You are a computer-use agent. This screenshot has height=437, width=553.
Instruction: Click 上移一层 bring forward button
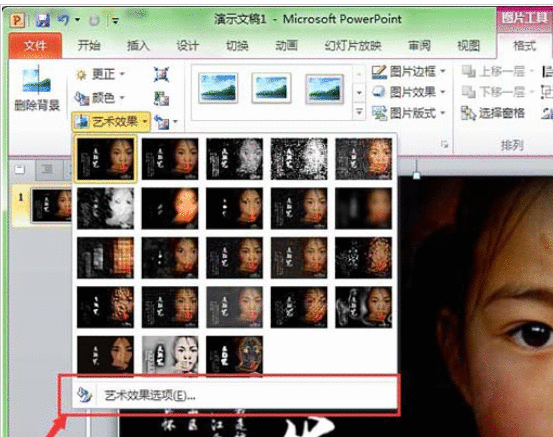(497, 72)
